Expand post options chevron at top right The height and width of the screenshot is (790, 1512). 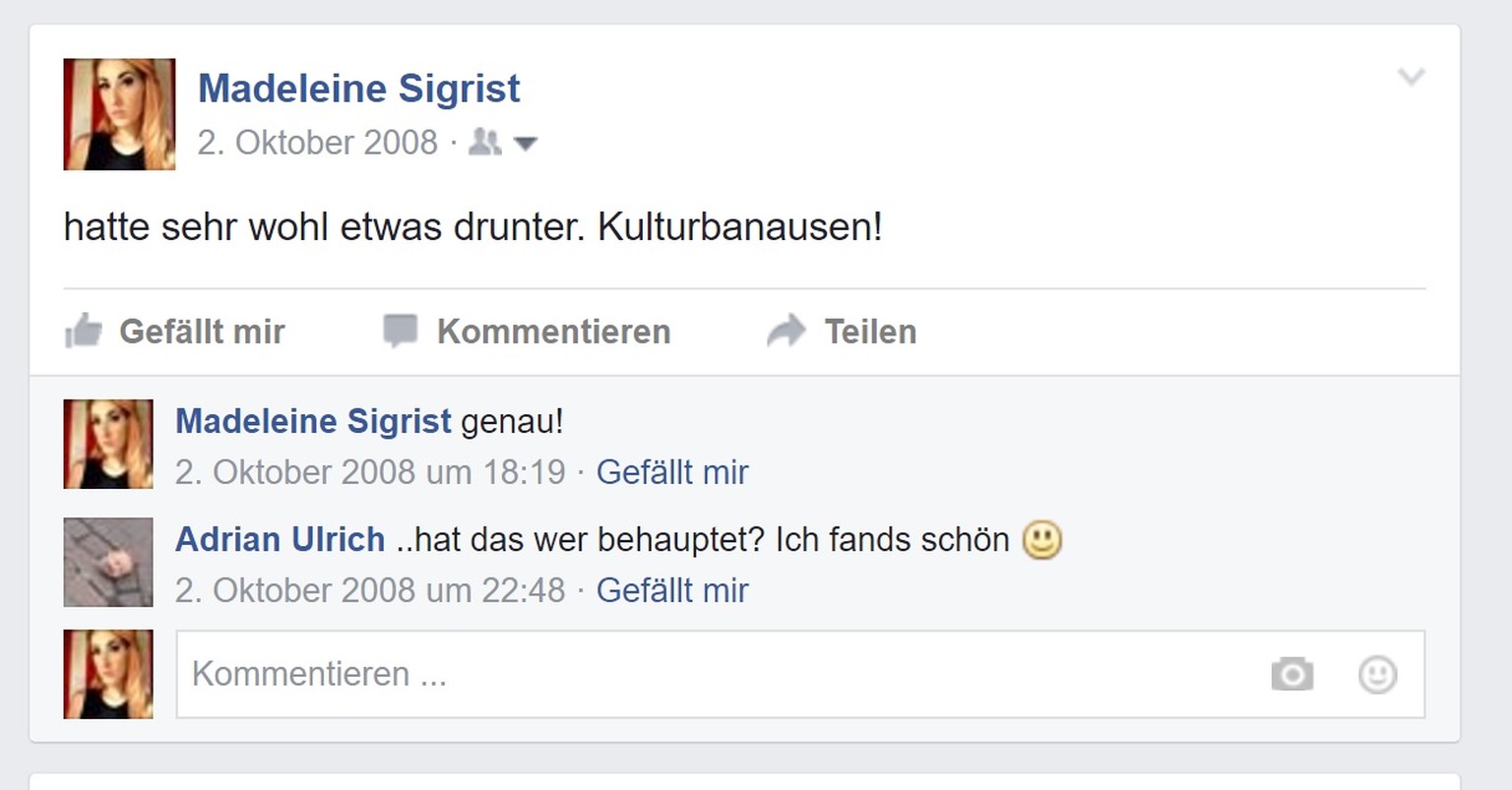click(x=1412, y=77)
